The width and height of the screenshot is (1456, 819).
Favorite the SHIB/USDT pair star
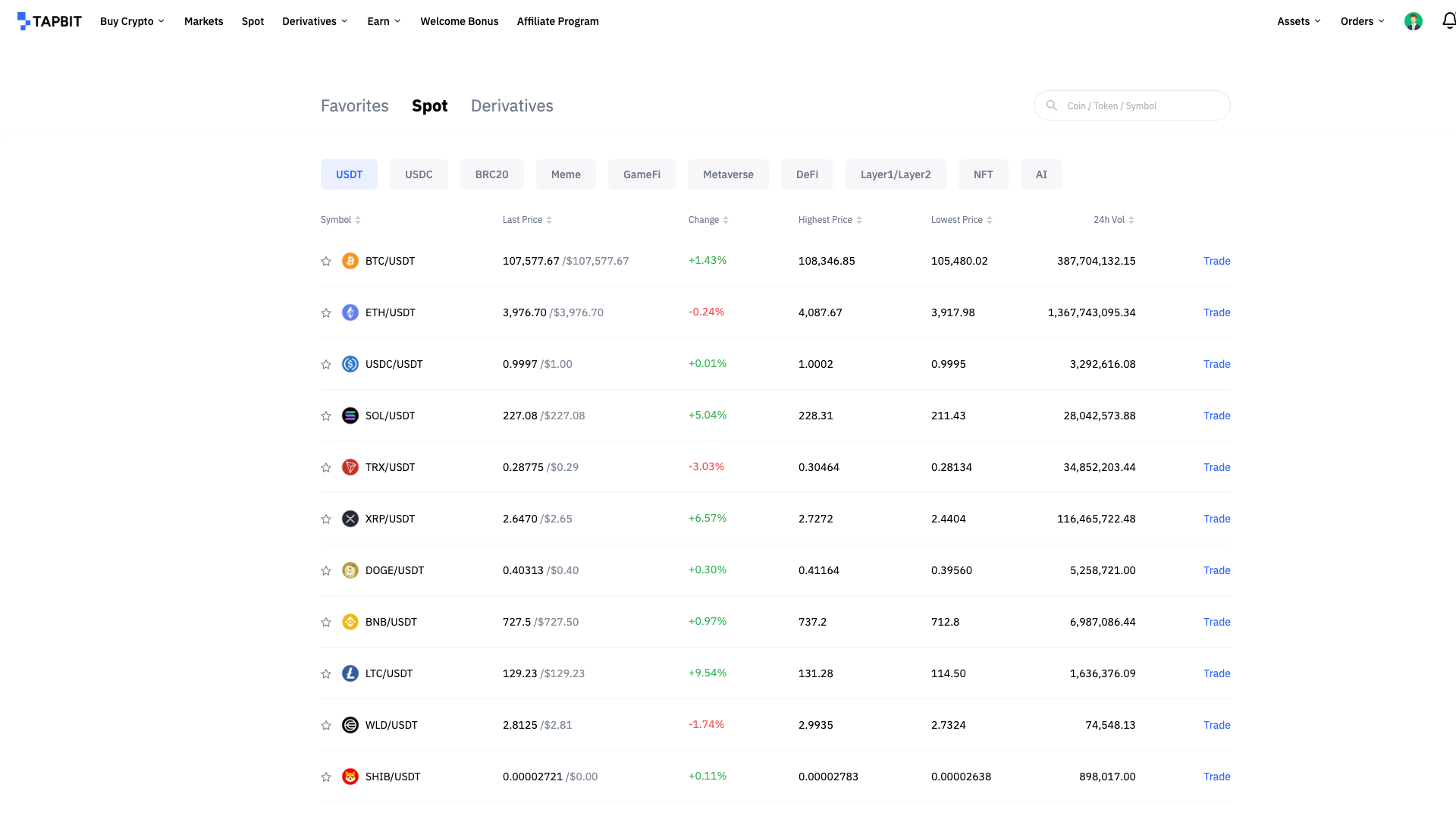pos(326,777)
